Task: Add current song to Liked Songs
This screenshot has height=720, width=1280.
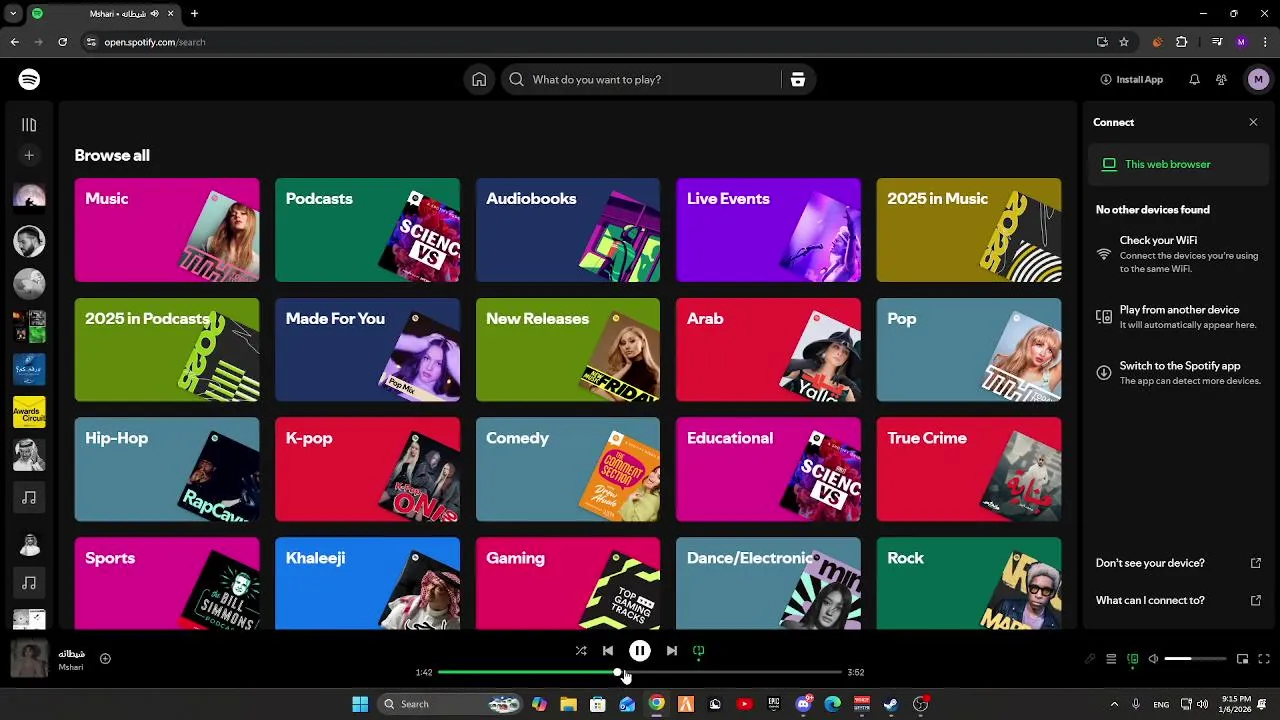Action: (105, 658)
